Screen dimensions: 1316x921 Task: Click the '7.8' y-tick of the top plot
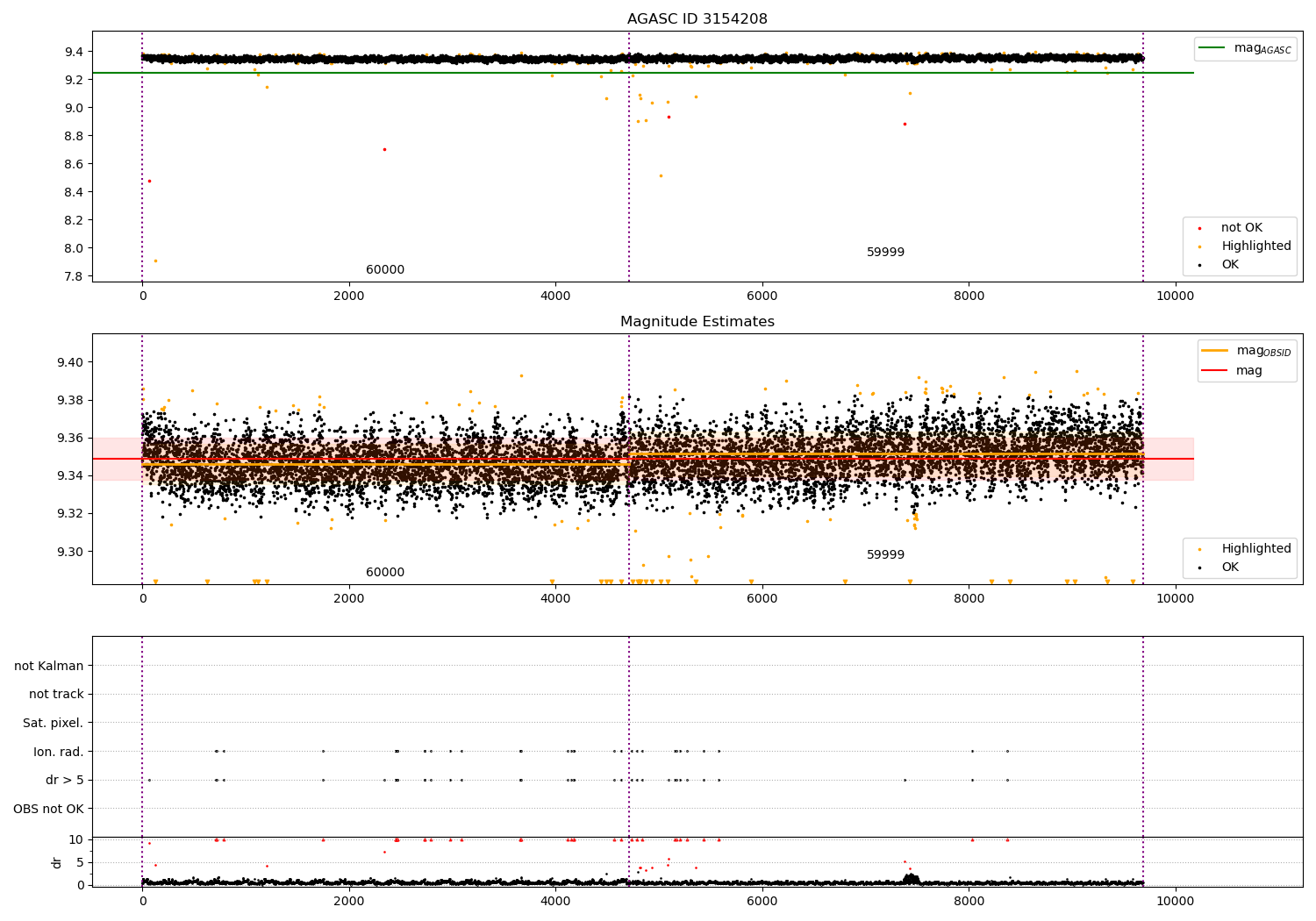coord(74,276)
